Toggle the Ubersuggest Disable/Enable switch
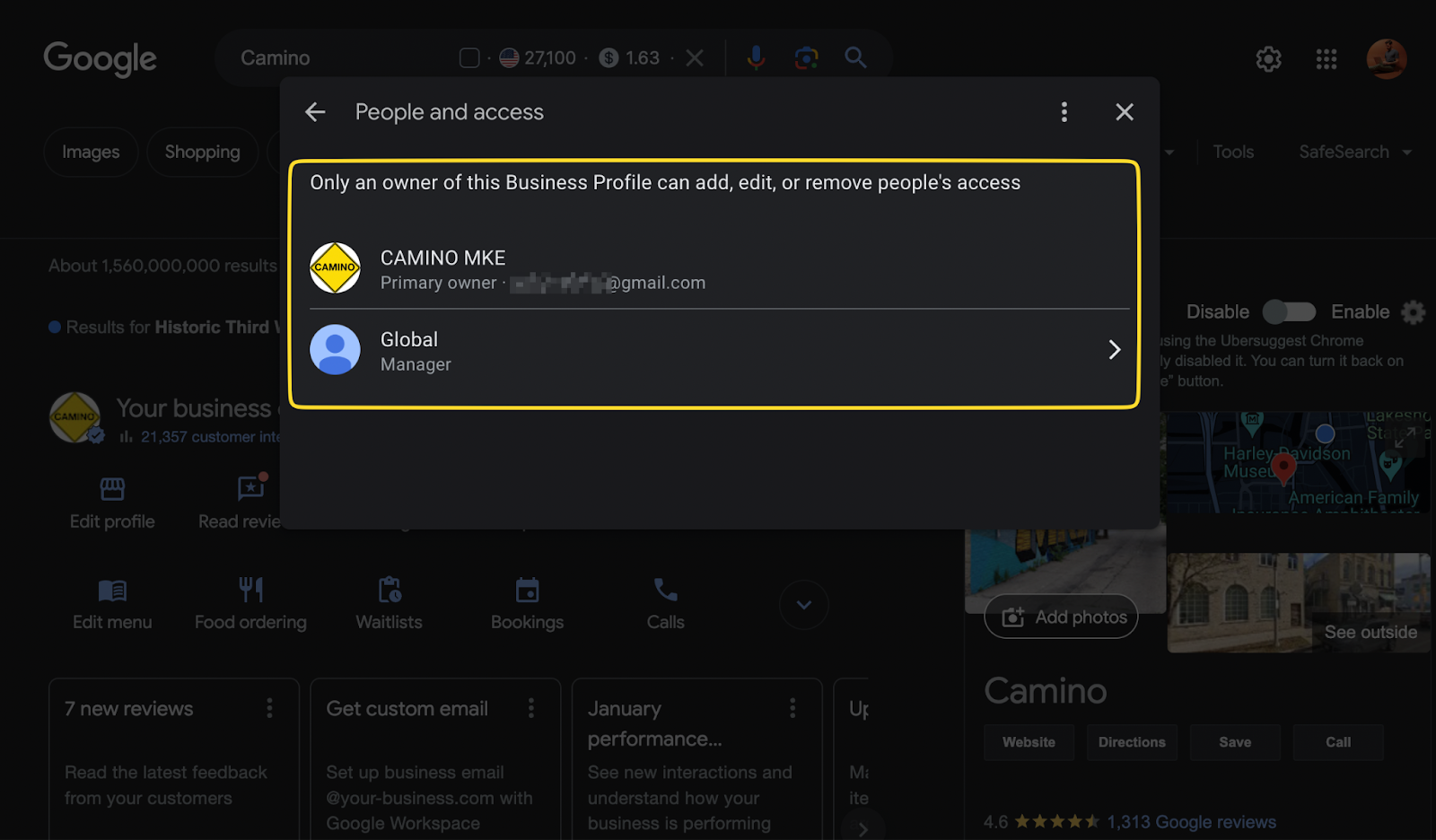The width and height of the screenshot is (1436, 840). pos(1289,312)
